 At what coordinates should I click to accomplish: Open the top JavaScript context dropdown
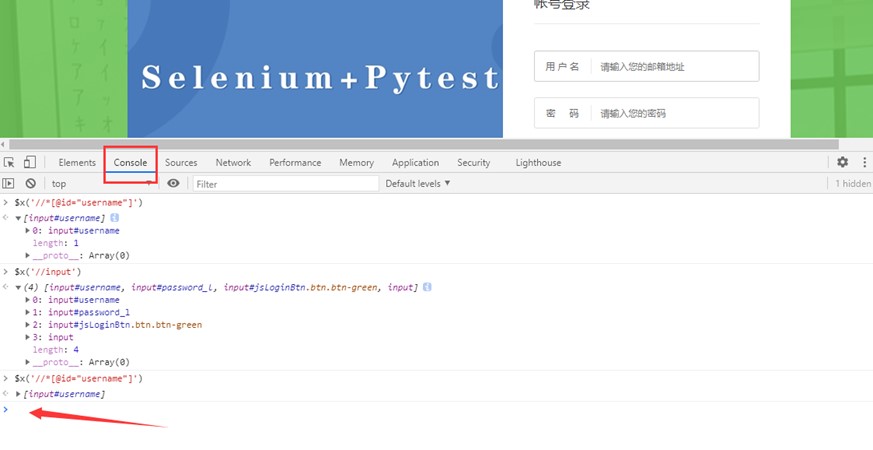[102, 183]
